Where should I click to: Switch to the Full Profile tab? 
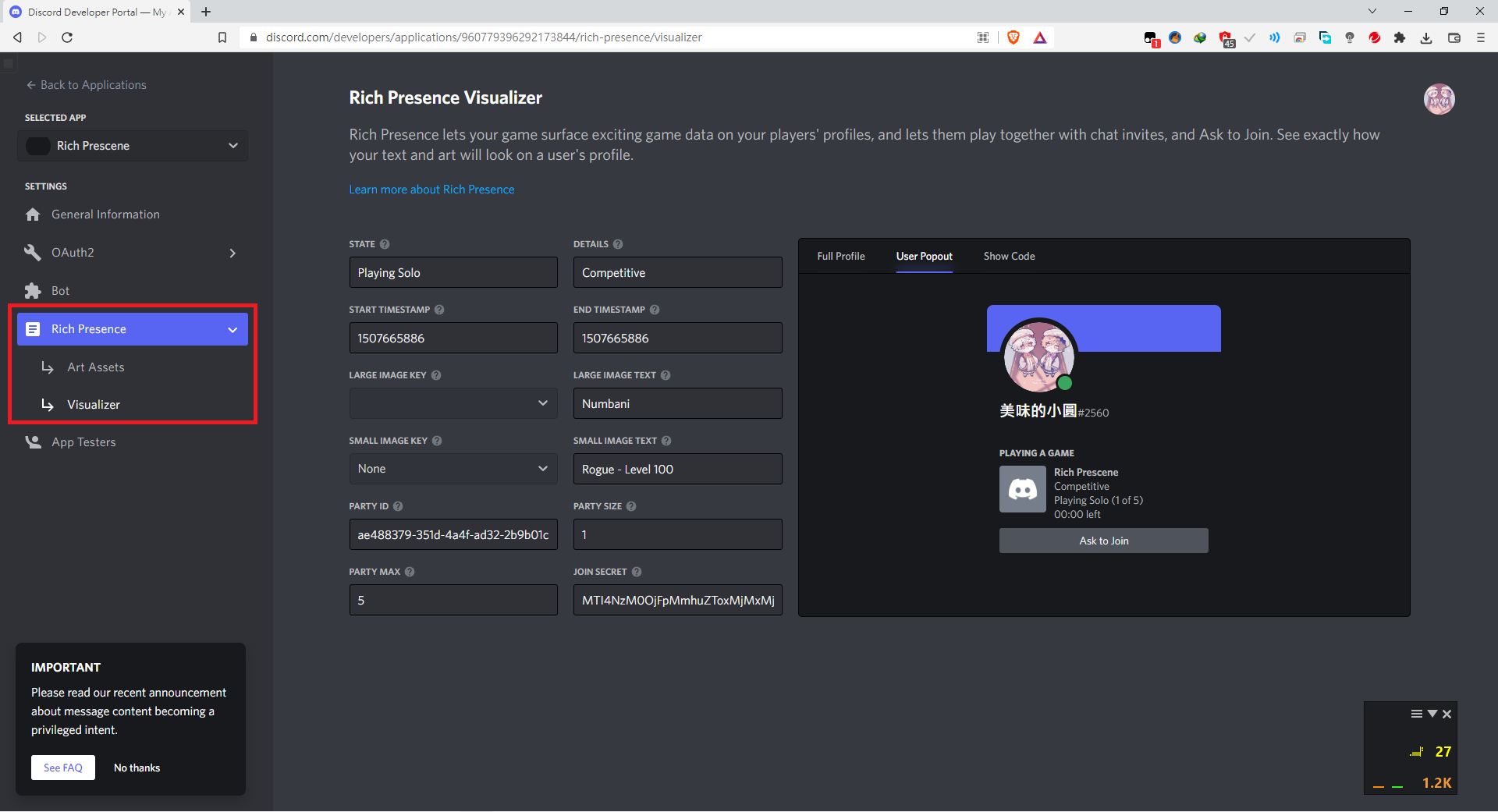pos(841,256)
